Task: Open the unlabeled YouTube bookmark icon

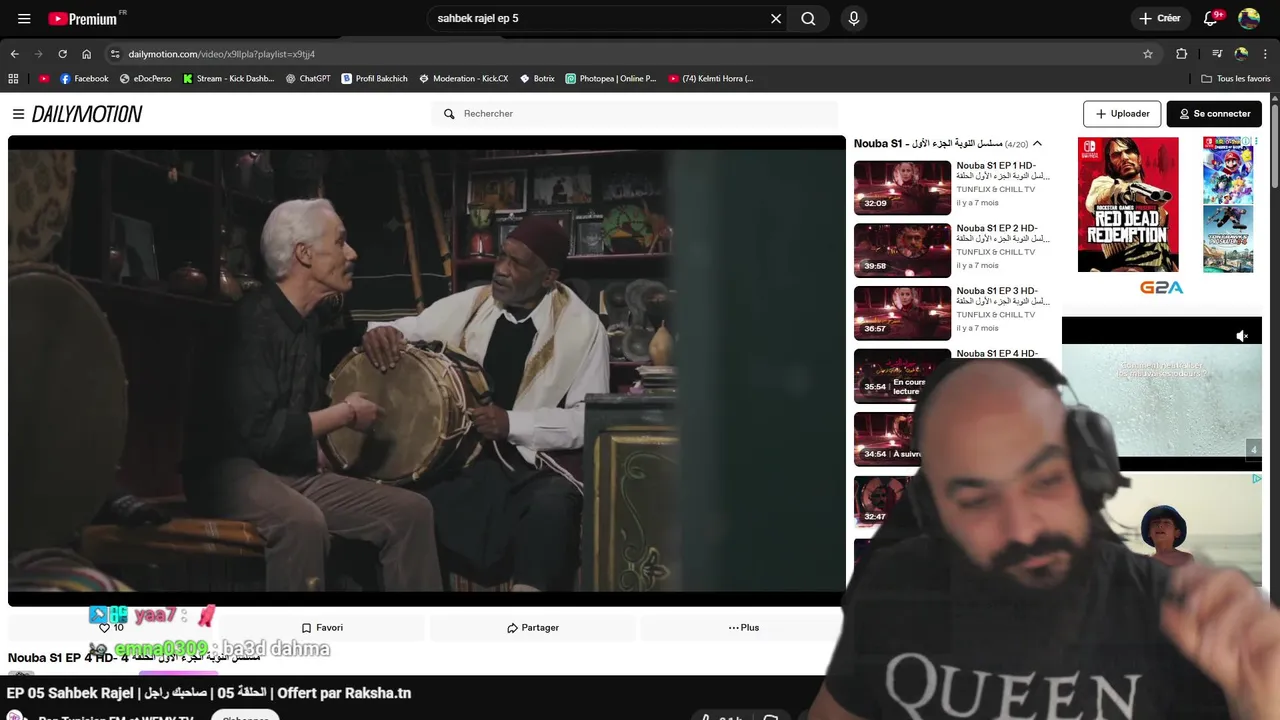Action: (44, 78)
